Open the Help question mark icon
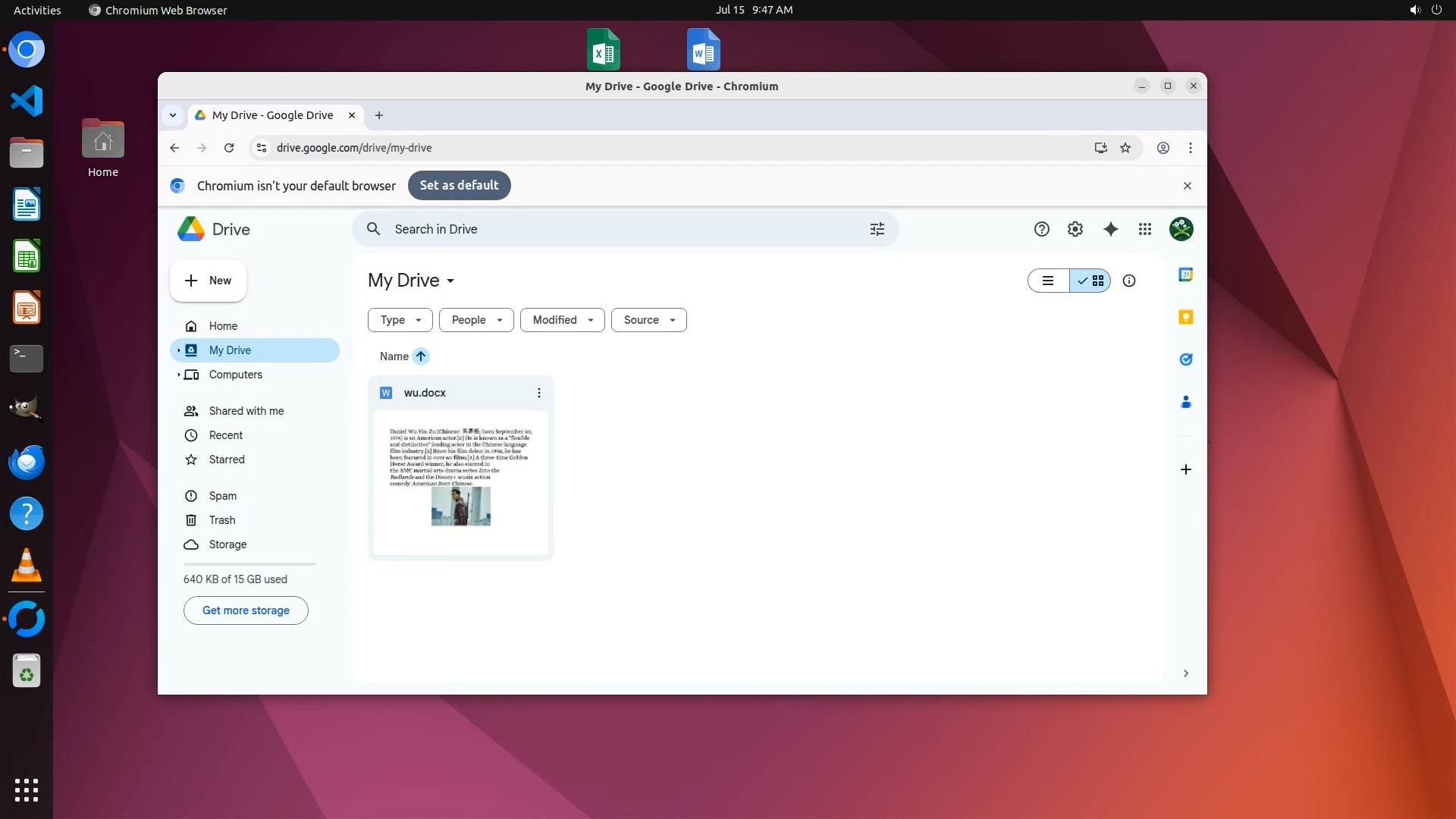 pos(1041,229)
